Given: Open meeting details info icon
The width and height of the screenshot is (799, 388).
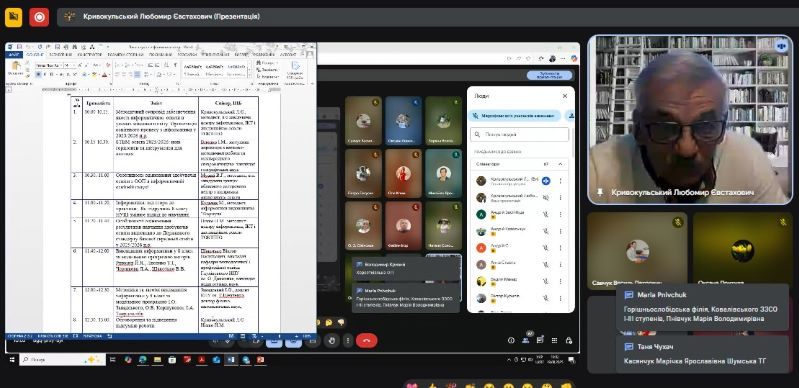Looking at the screenshot, I should pyautogui.click(x=511, y=340).
